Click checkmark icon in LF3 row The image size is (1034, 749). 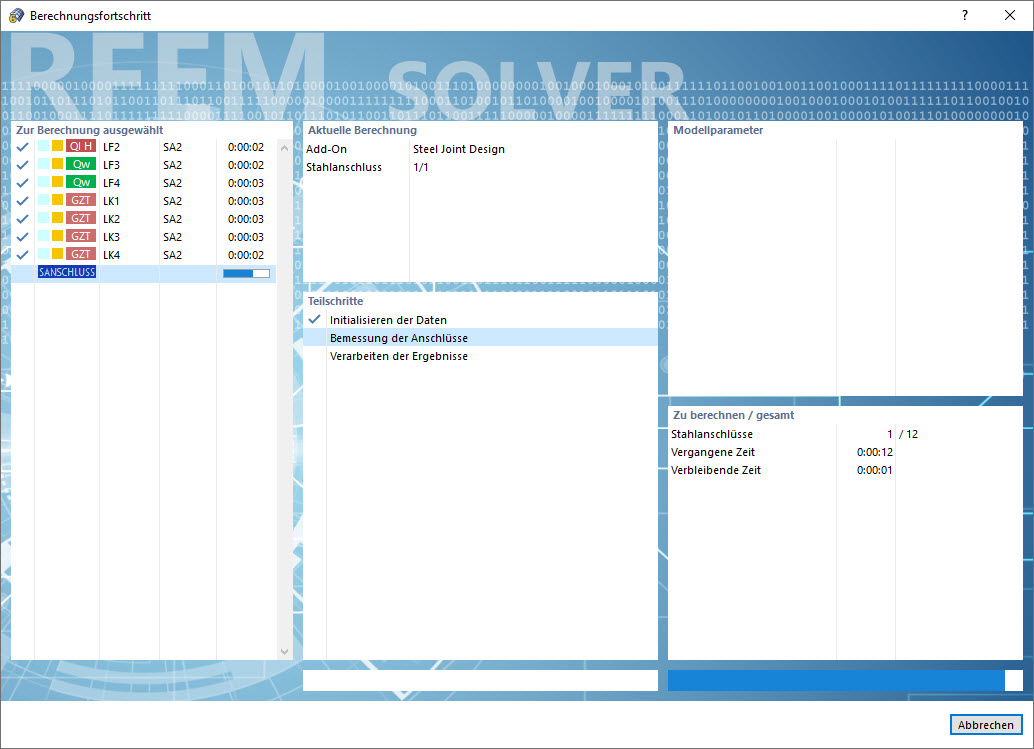click(22, 165)
